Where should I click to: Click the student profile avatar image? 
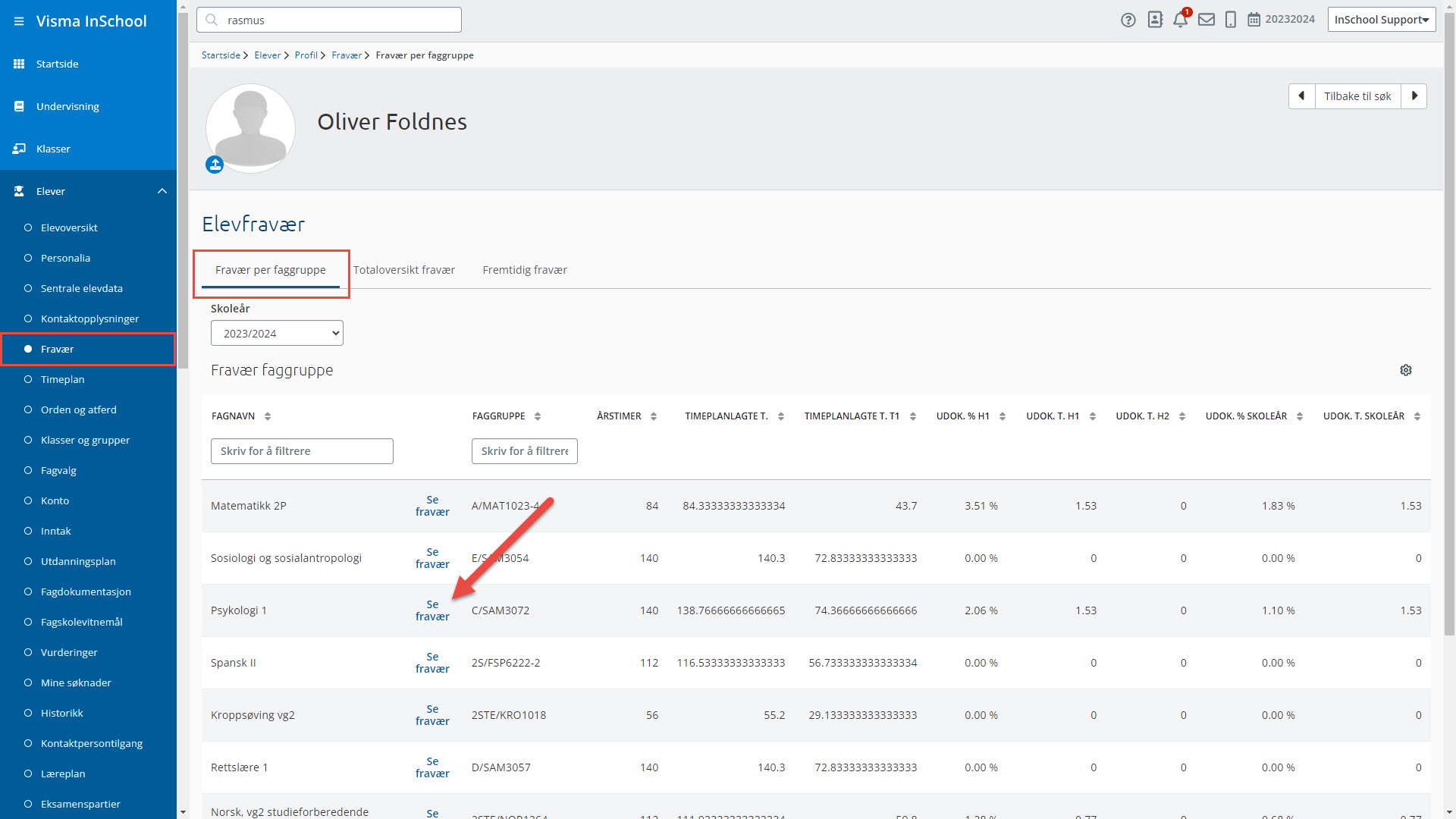(x=250, y=128)
